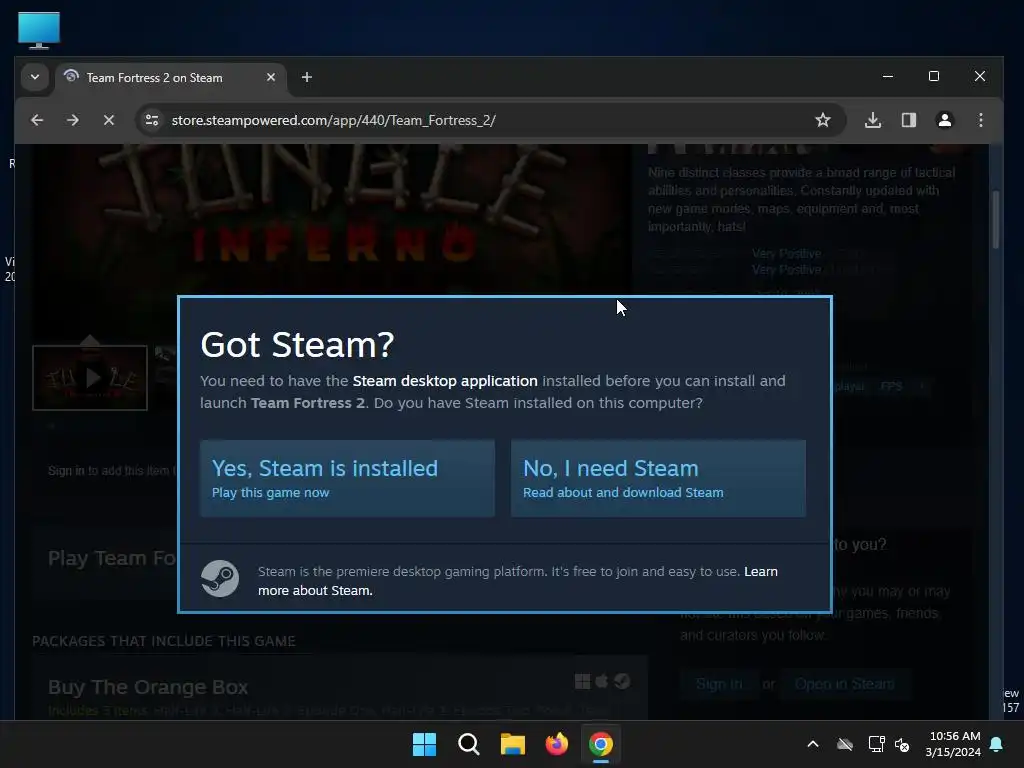Show hidden system tray icons
Image resolution: width=1024 pixels, height=768 pixels.
813,744
